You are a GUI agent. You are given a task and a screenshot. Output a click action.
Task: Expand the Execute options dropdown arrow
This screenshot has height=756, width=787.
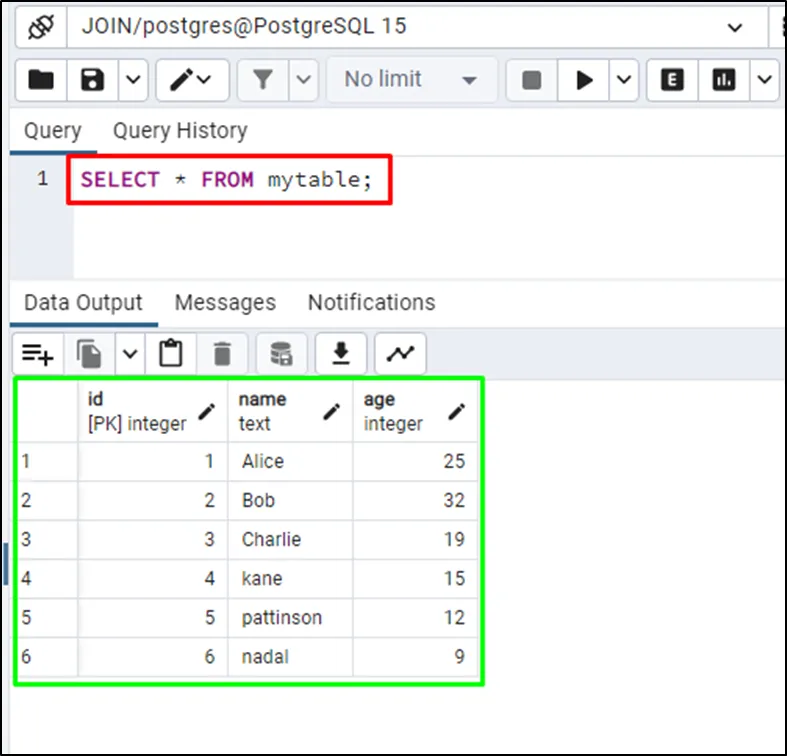624,80
